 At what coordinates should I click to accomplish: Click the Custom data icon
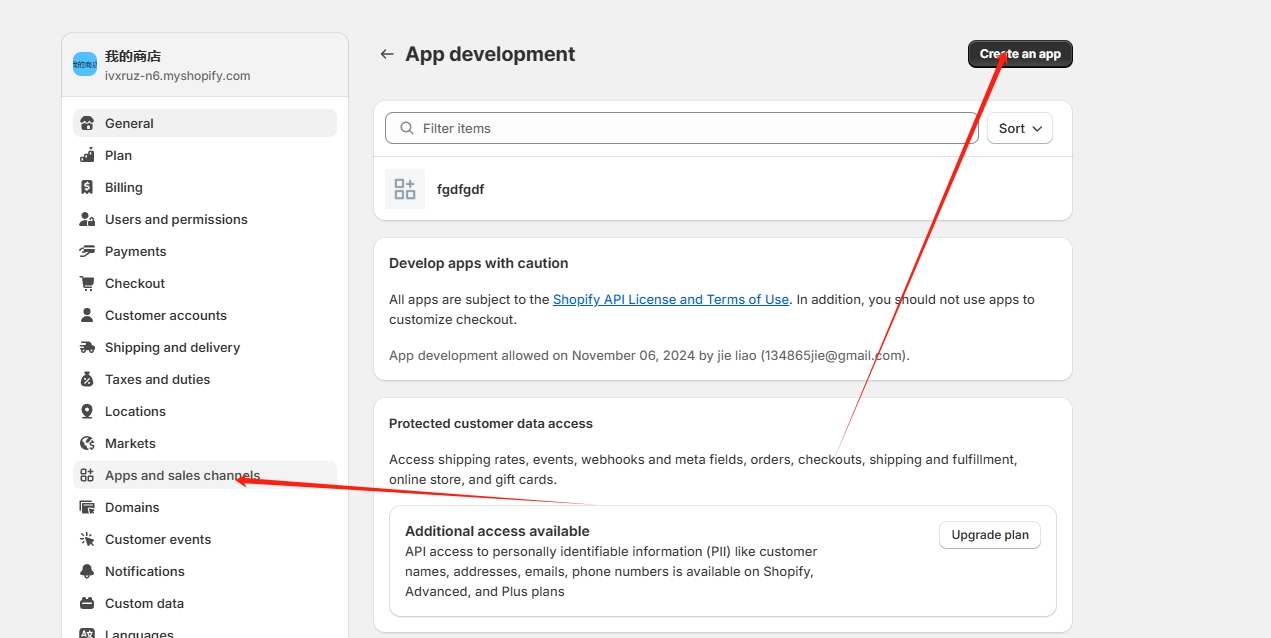tap(87, 603)
